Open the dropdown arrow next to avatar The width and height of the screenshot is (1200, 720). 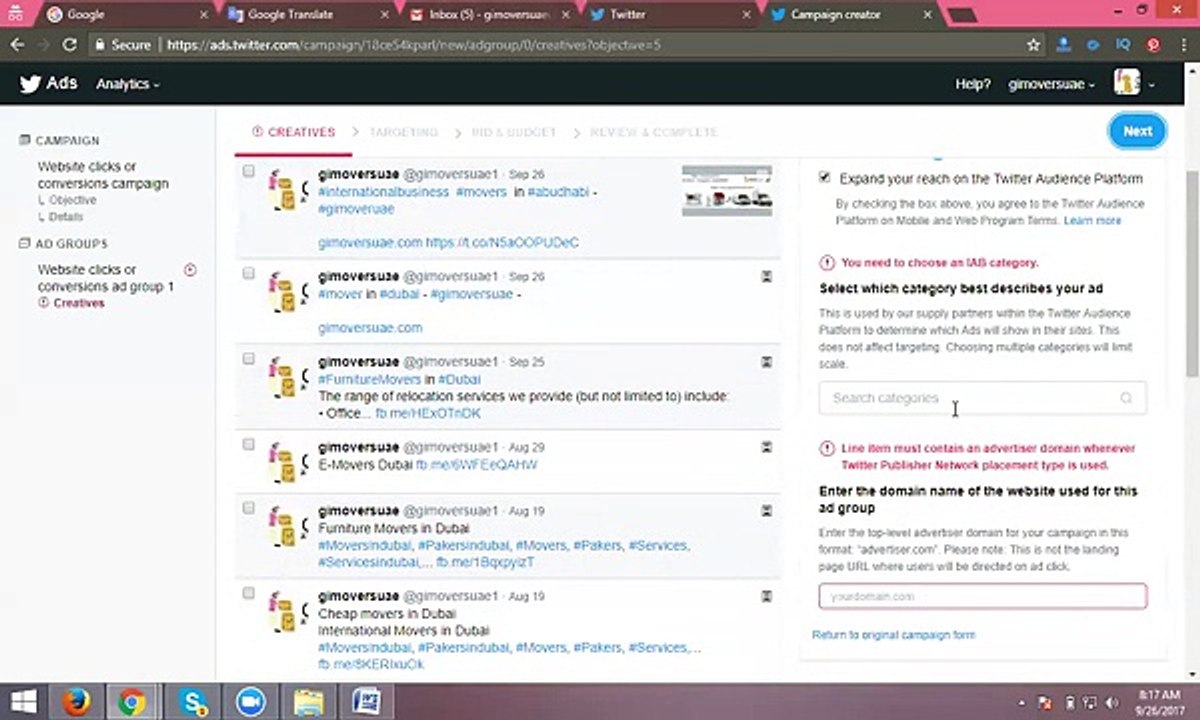point(1152,85)
